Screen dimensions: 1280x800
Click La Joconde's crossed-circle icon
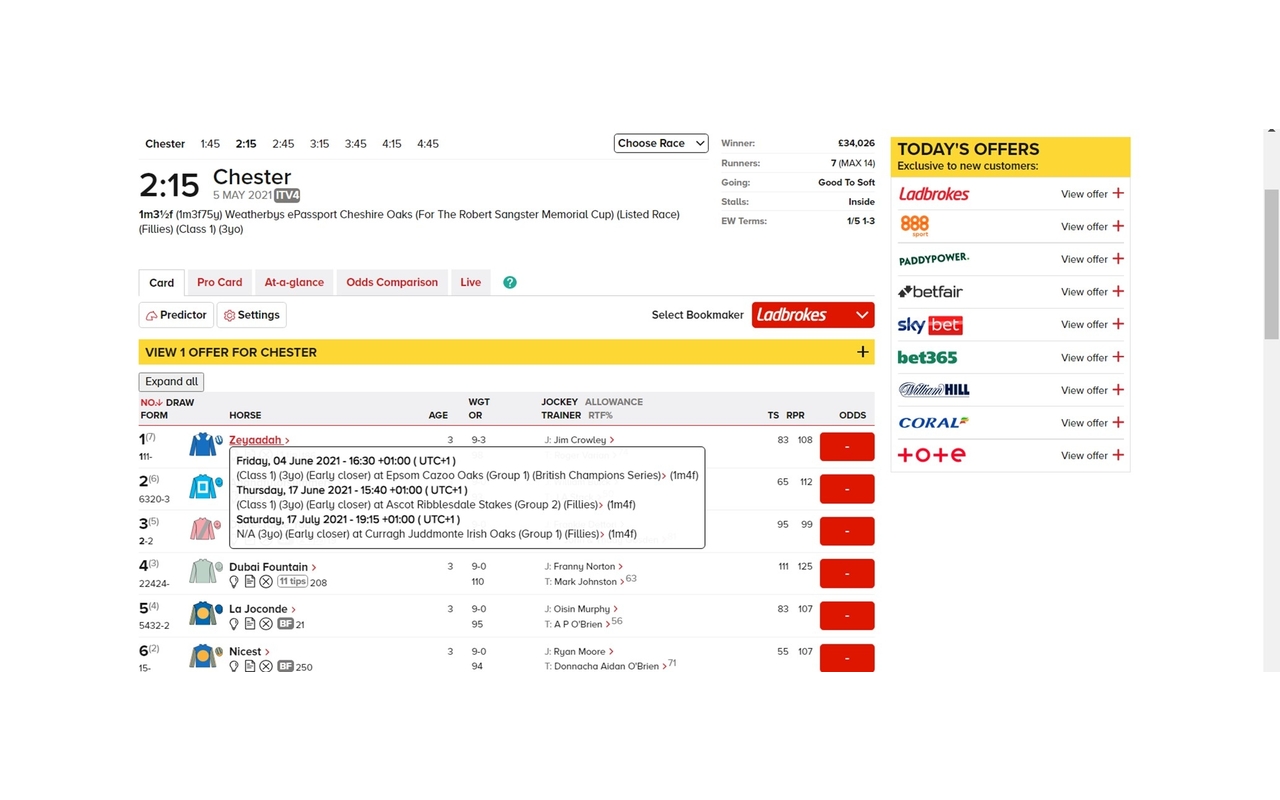point(266,624)
